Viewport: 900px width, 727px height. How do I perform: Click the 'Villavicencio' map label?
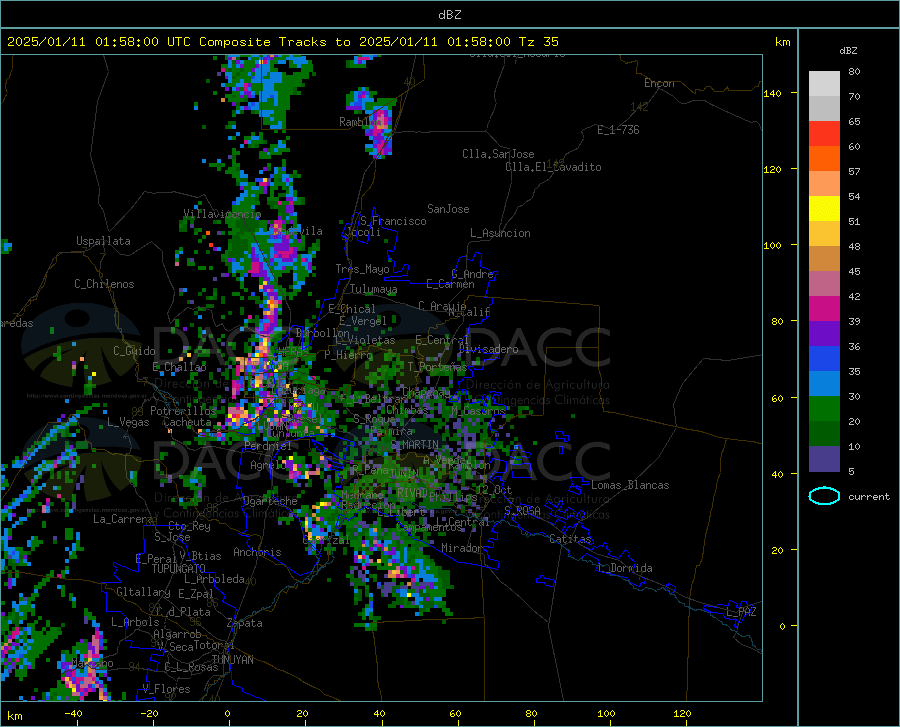[x=222, y=214]
